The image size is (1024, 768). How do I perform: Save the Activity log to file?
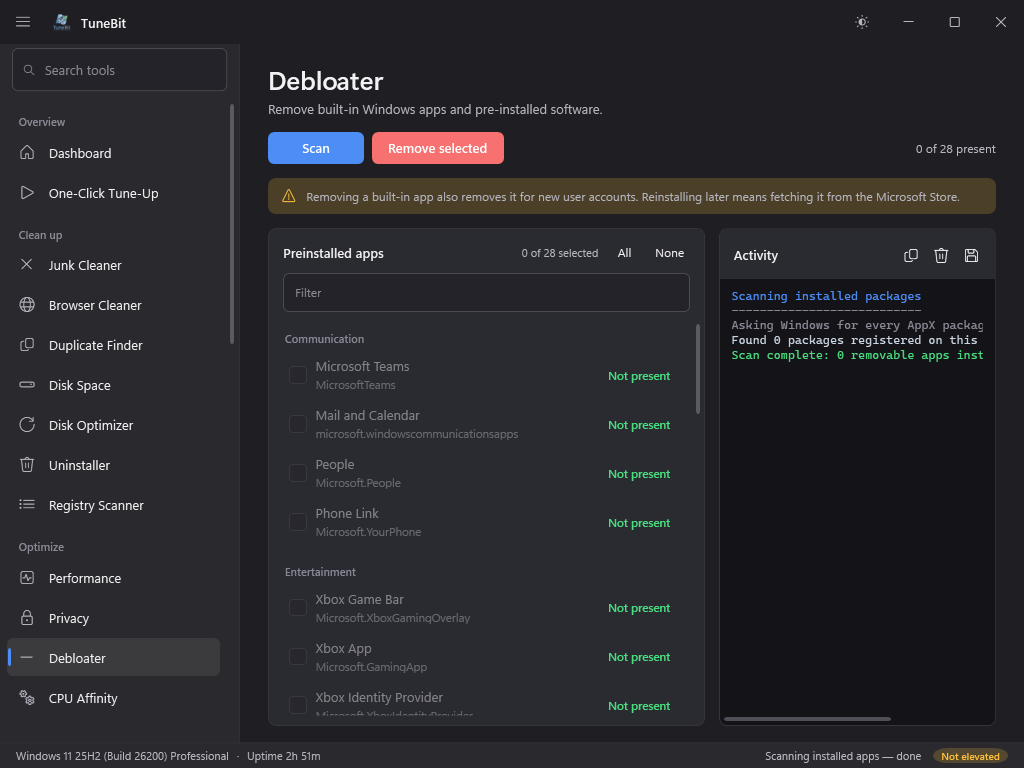coord(971,255)
